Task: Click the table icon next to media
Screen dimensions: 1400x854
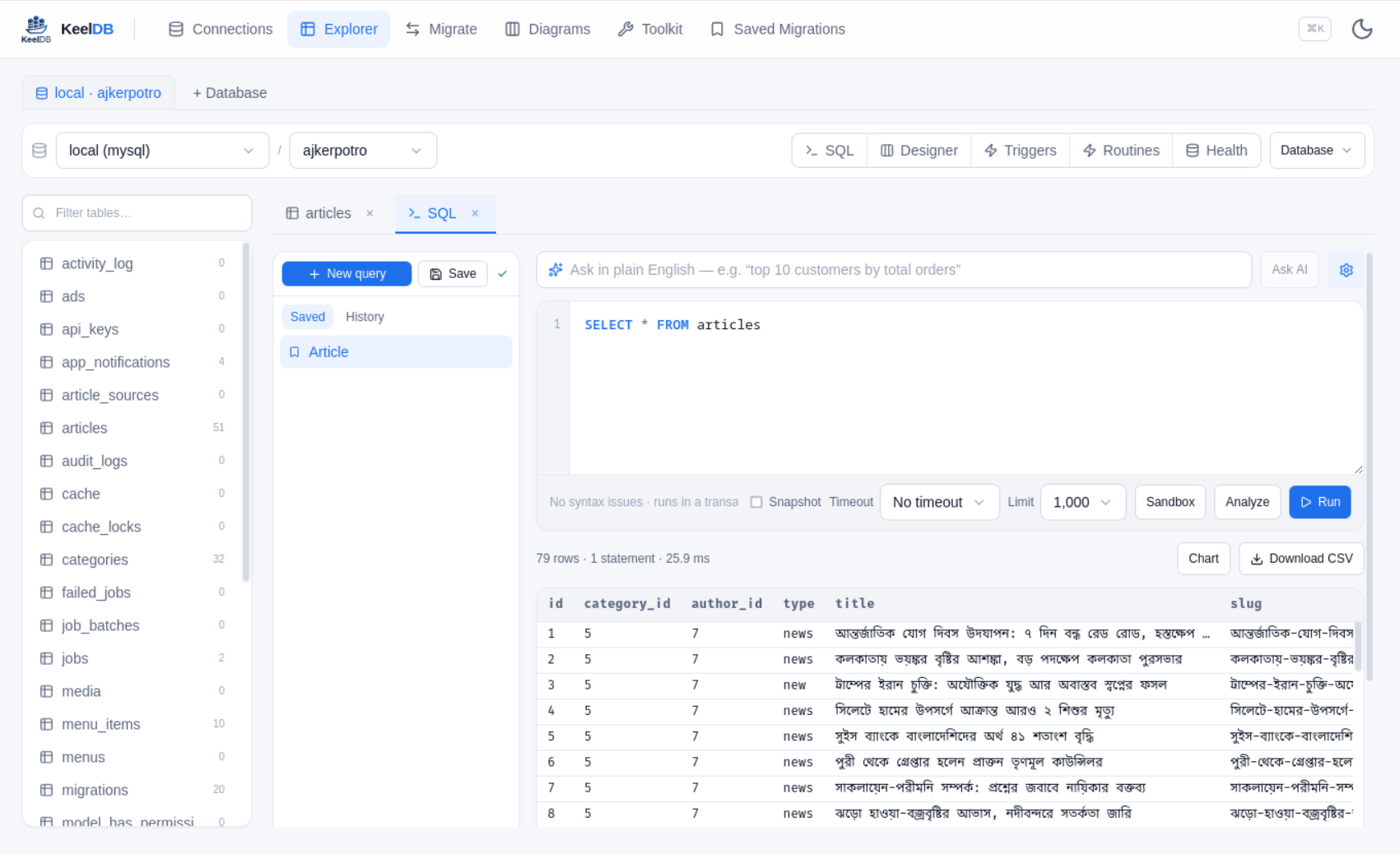Action: coord(46,691)
